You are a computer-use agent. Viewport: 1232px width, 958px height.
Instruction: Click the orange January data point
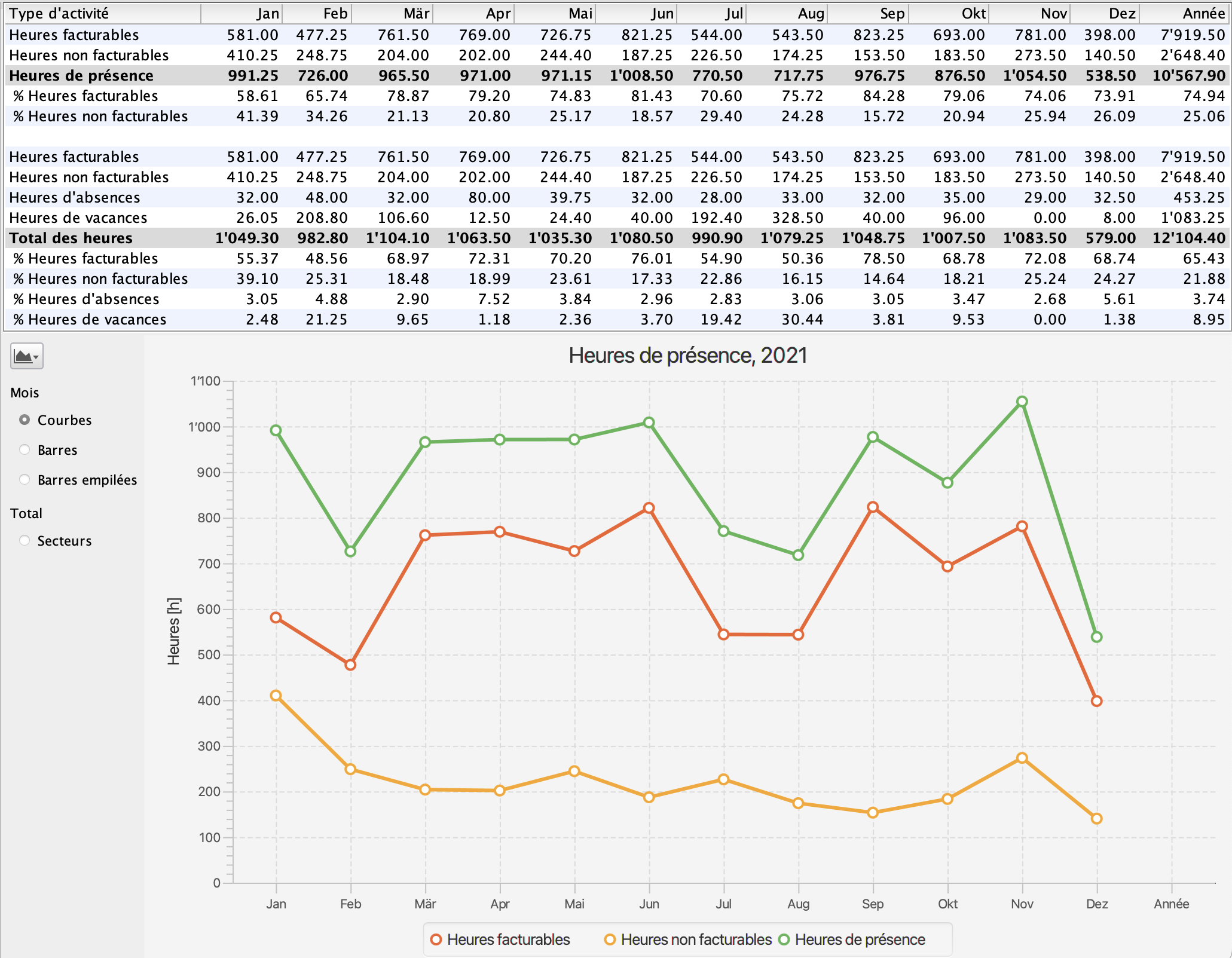pos(276,696)
